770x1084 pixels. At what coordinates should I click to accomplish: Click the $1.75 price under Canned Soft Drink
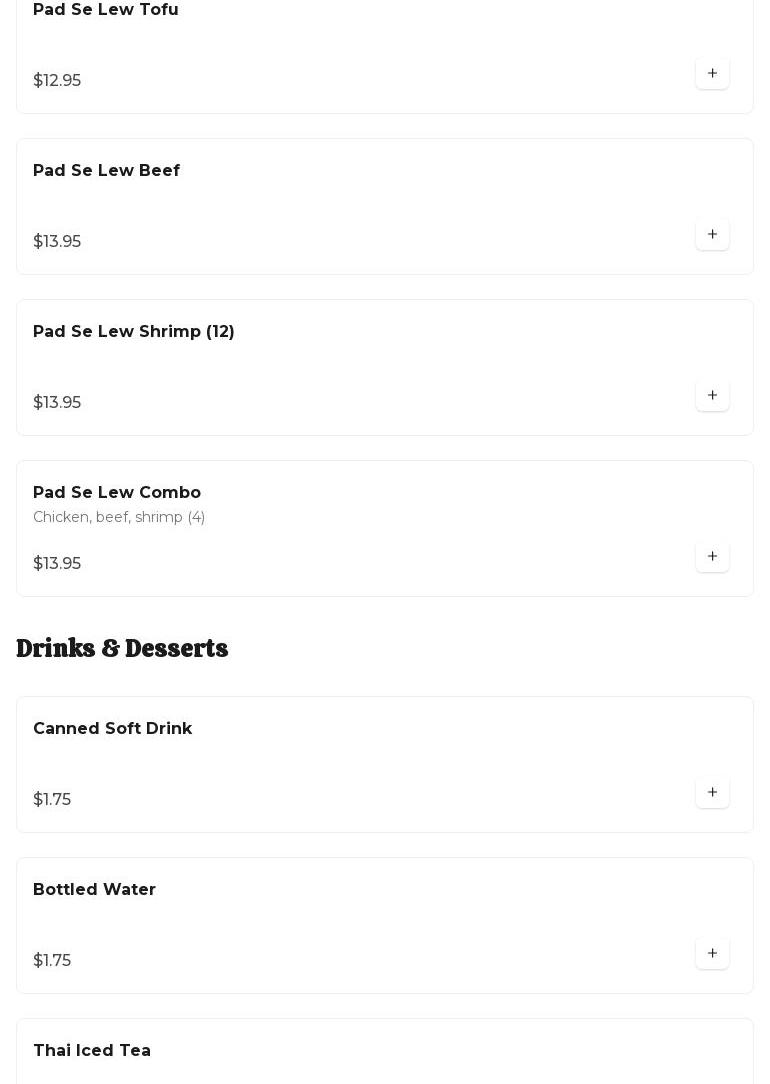(x=52, y=800)
